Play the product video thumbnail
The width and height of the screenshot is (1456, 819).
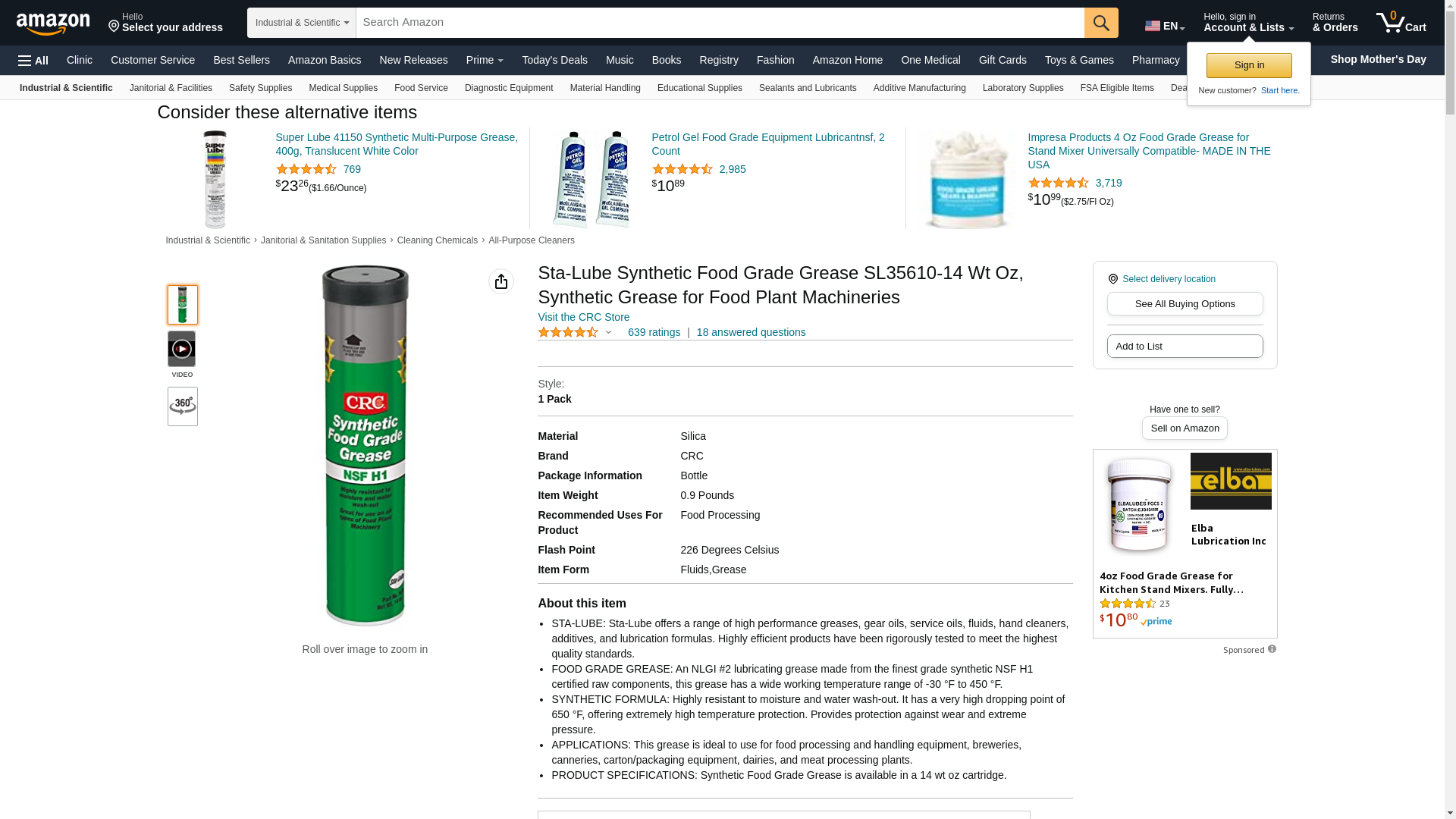click(182, 349)
